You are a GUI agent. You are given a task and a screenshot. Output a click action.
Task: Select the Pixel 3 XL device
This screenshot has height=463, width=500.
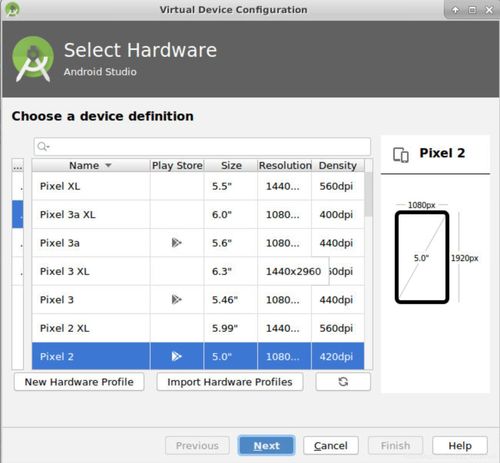(x=65, y=271)
